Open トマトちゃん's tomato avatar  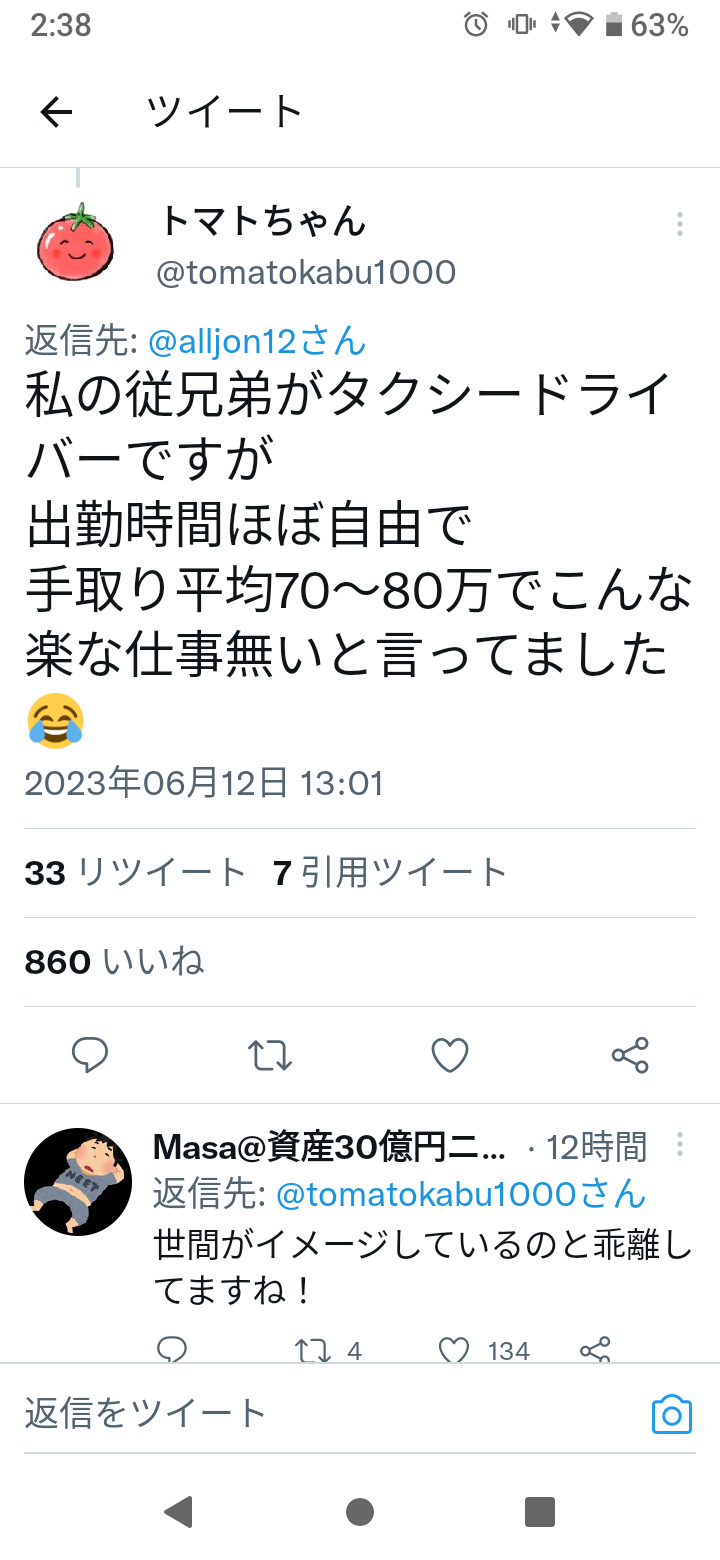76,242
